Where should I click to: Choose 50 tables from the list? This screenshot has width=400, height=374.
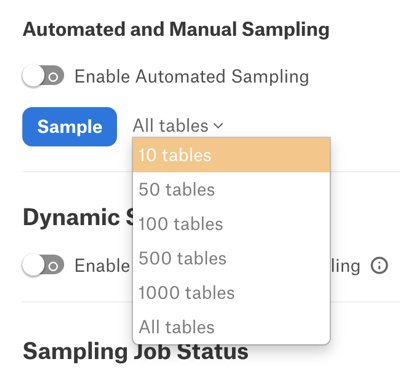231,189
